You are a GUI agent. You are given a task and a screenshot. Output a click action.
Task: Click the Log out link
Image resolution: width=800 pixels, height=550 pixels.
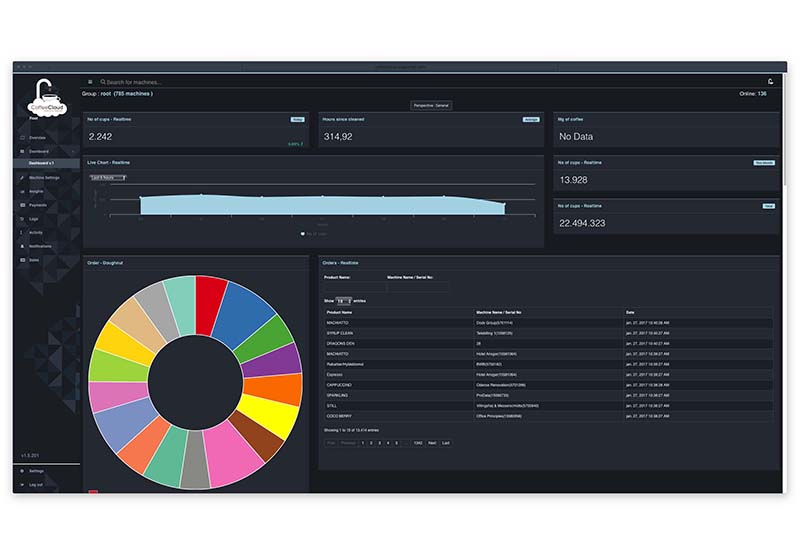coord(36,483)
